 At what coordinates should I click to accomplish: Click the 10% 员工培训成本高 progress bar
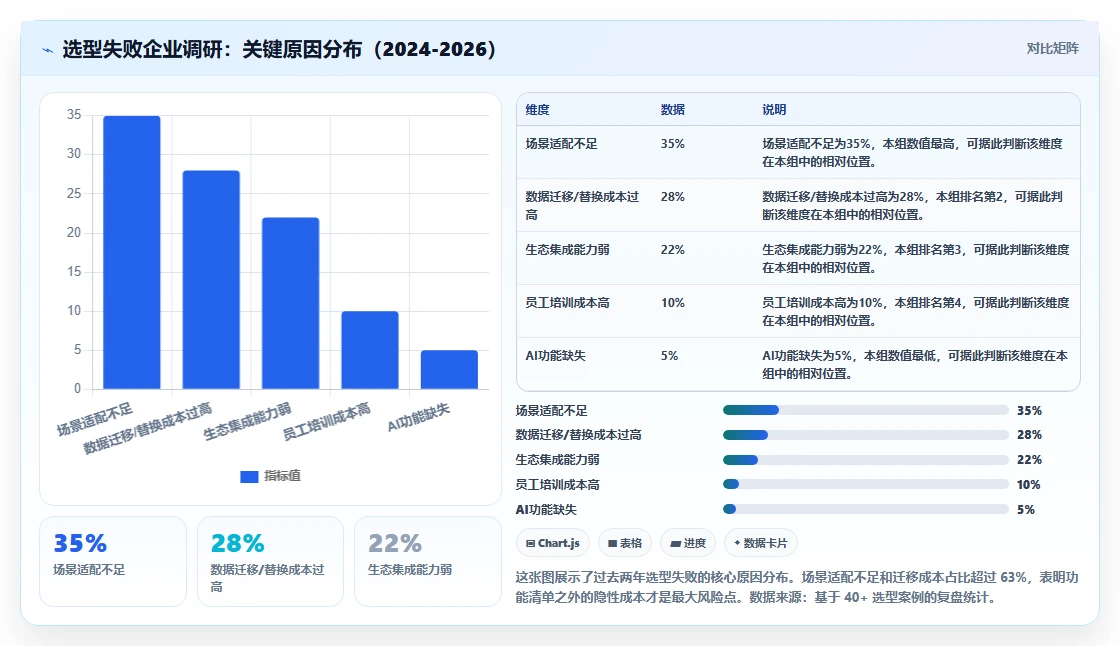866,484
